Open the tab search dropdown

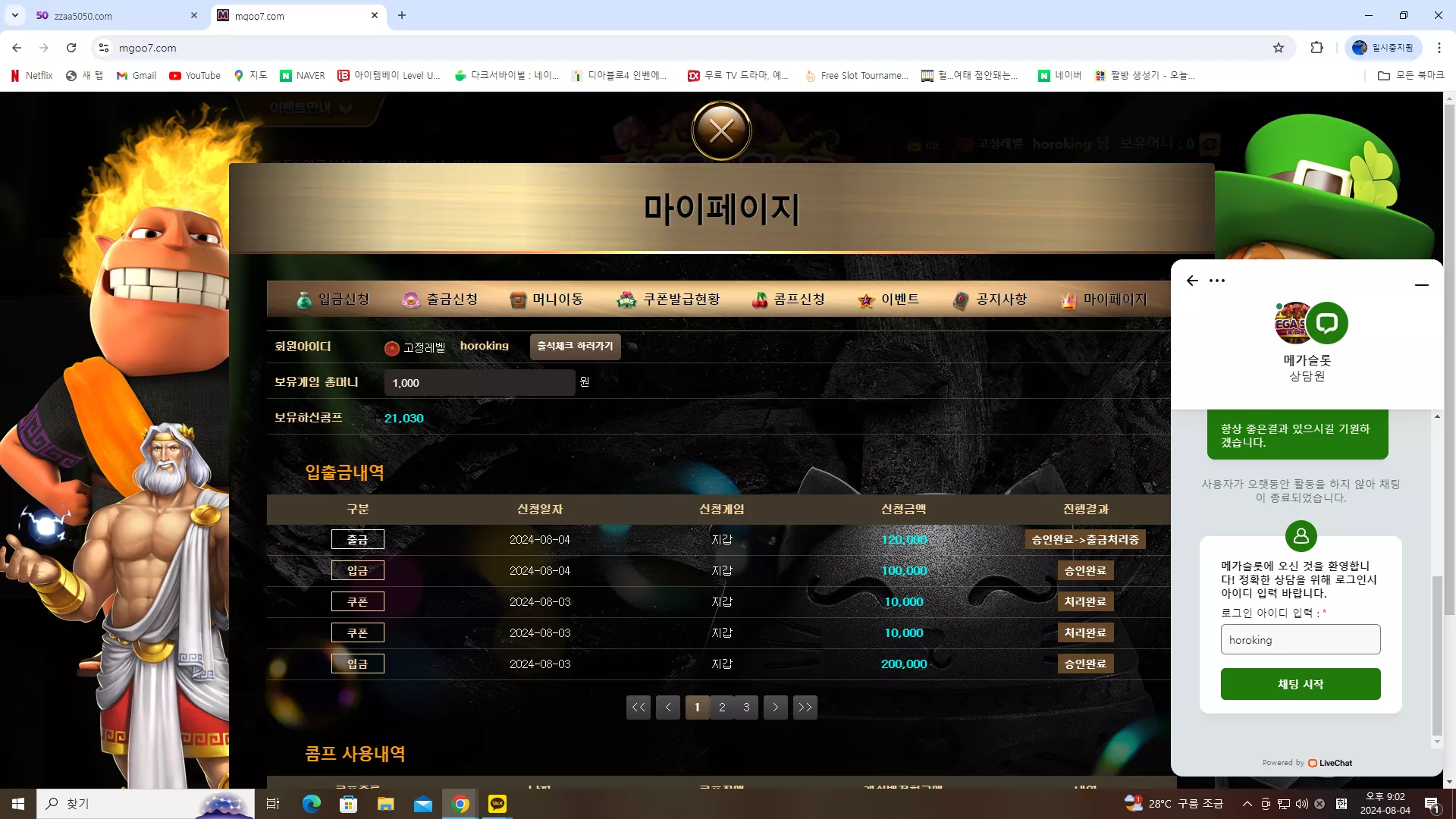pos(15,15)
